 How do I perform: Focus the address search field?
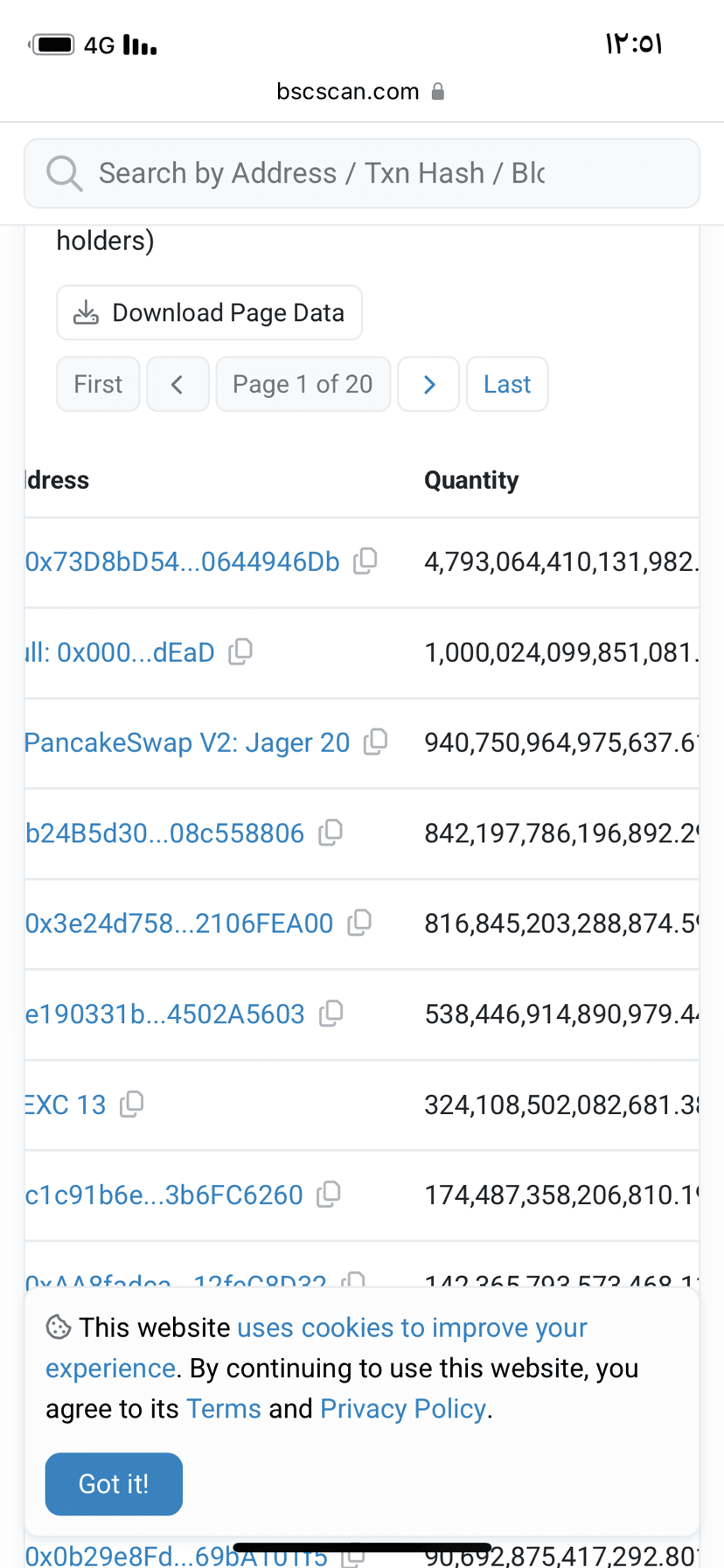[362, 173]
